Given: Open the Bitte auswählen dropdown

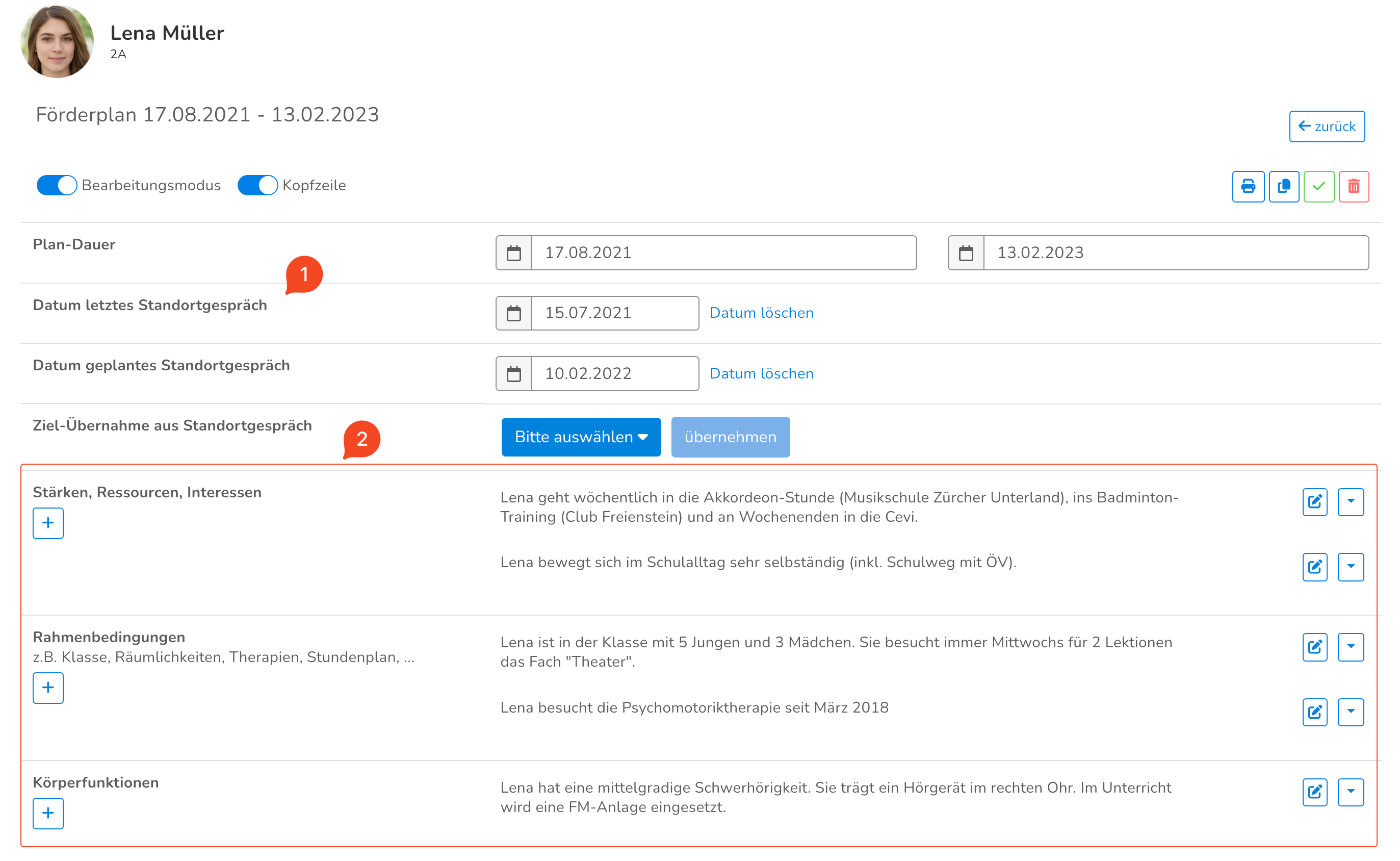Looking at the screenshot, I should [x=581, y=437].
